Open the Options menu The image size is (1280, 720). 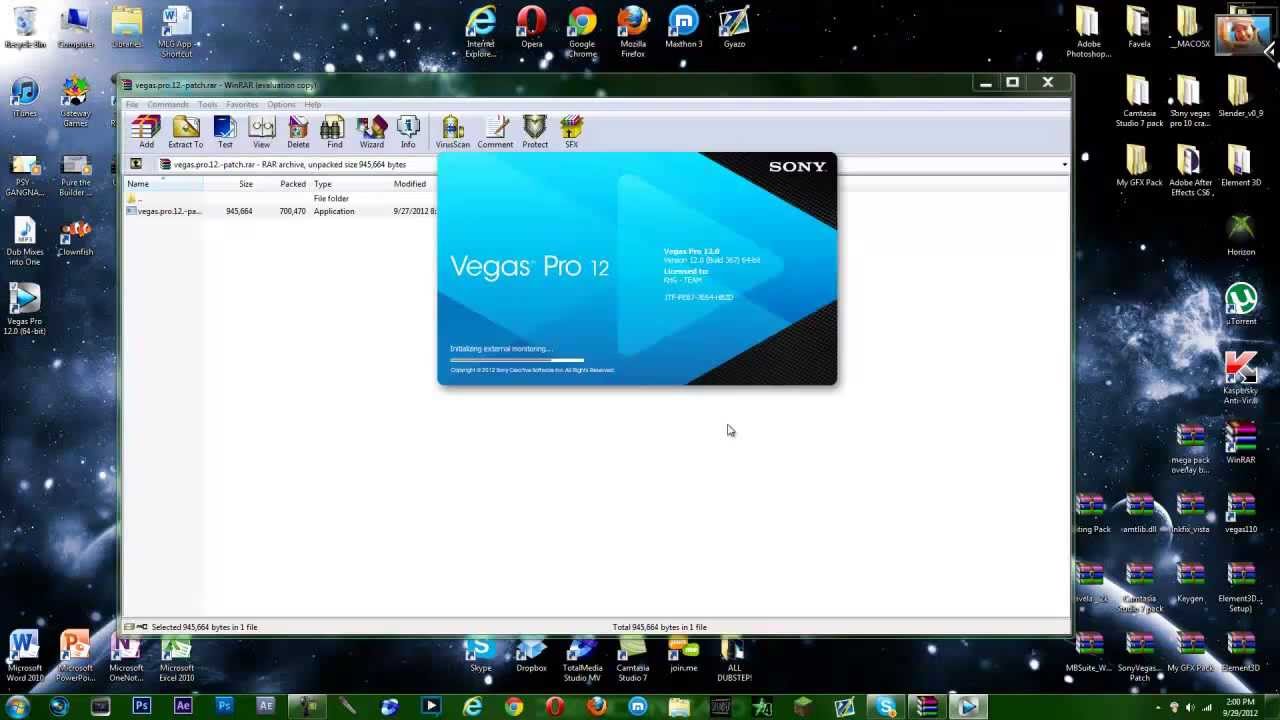coord(281,104)
